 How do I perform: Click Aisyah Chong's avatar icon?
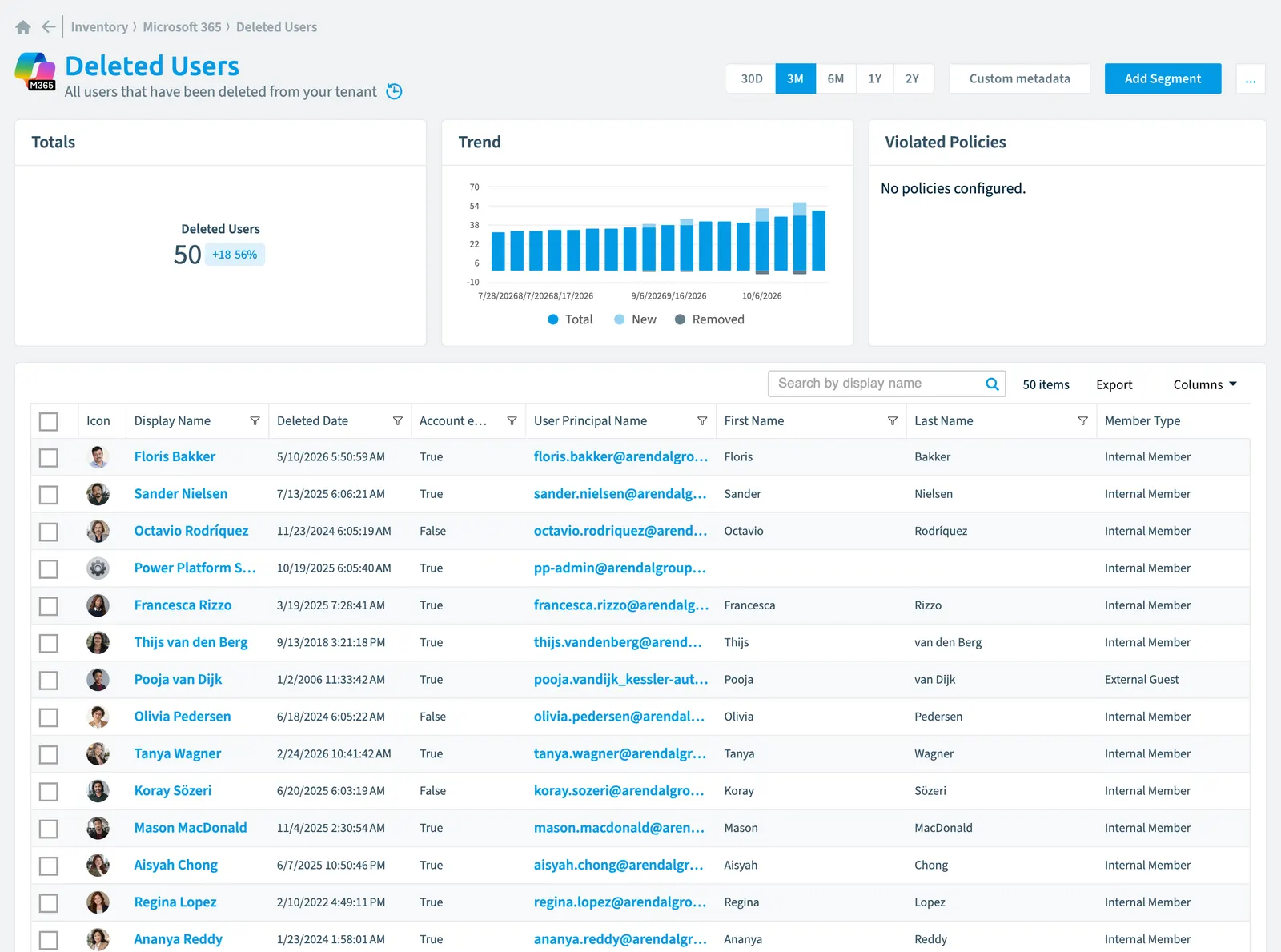tap(98, 865)
